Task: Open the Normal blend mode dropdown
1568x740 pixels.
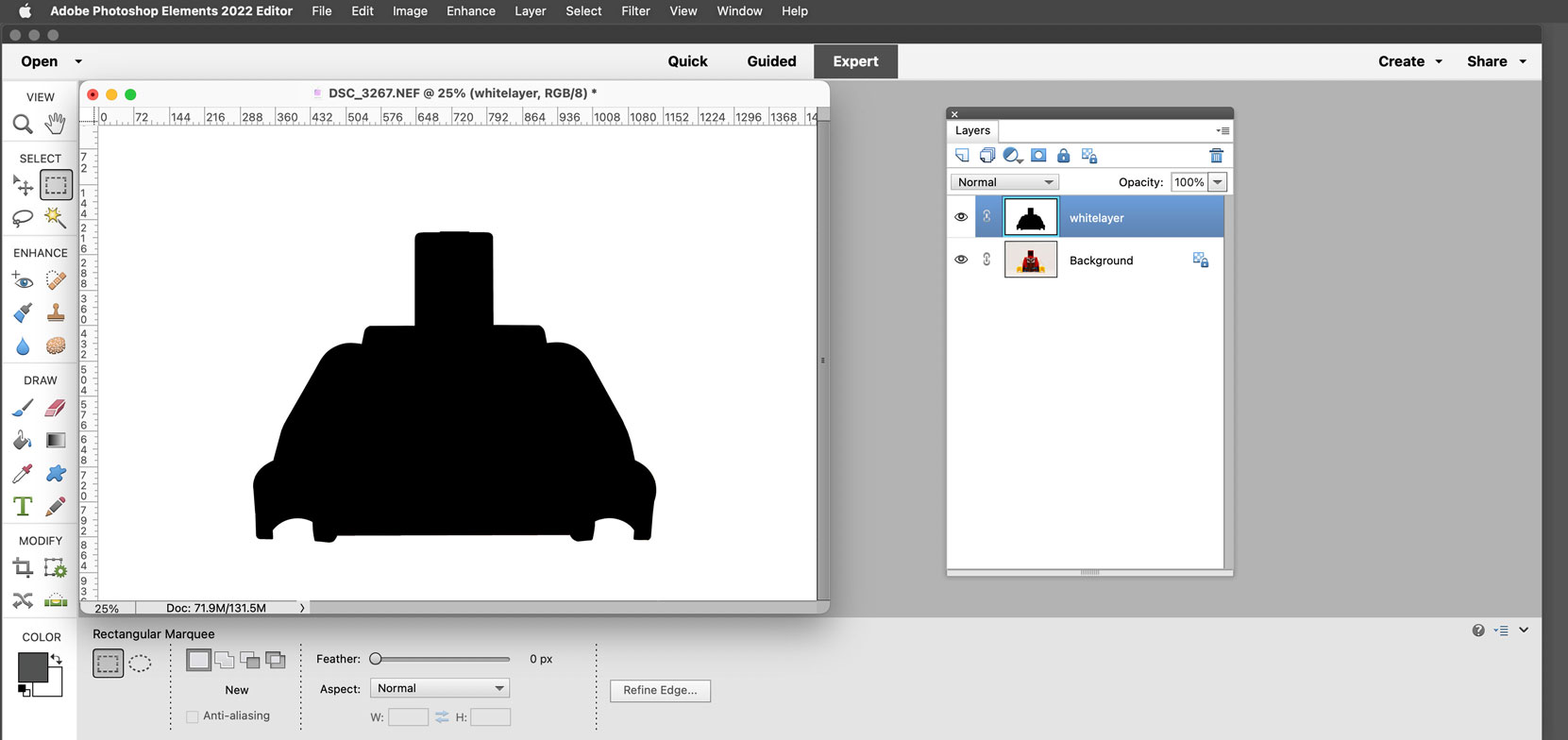Action: (1004, 182)
